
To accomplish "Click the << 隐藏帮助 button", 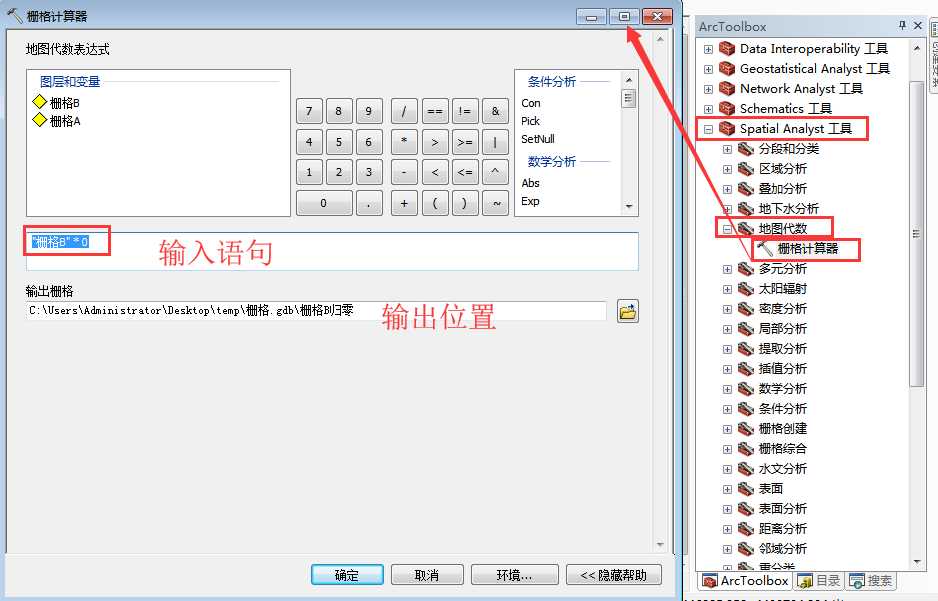I will pyautogui.click(x=614, y=575).
